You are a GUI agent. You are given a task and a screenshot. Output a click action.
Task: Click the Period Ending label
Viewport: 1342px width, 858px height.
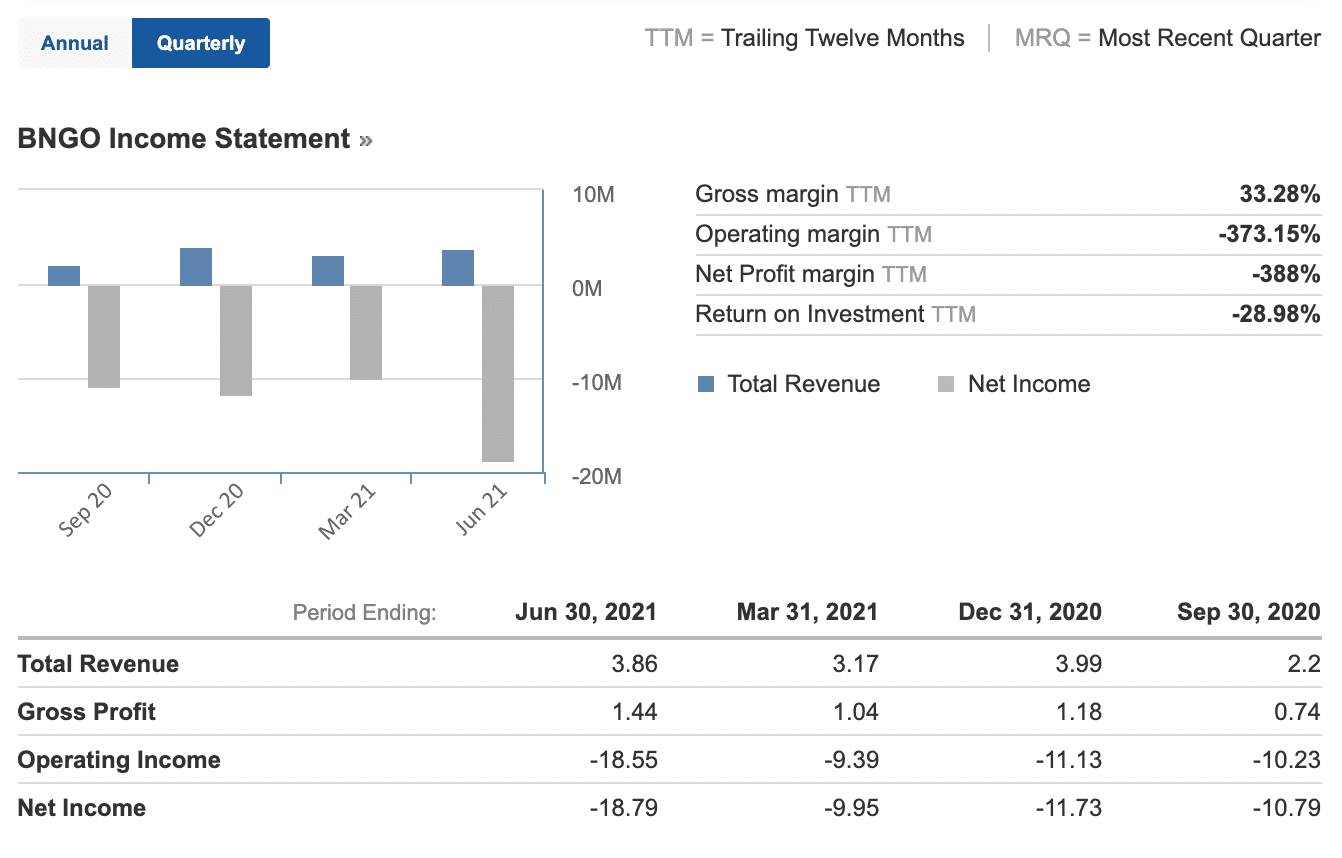tap(365, 613)
